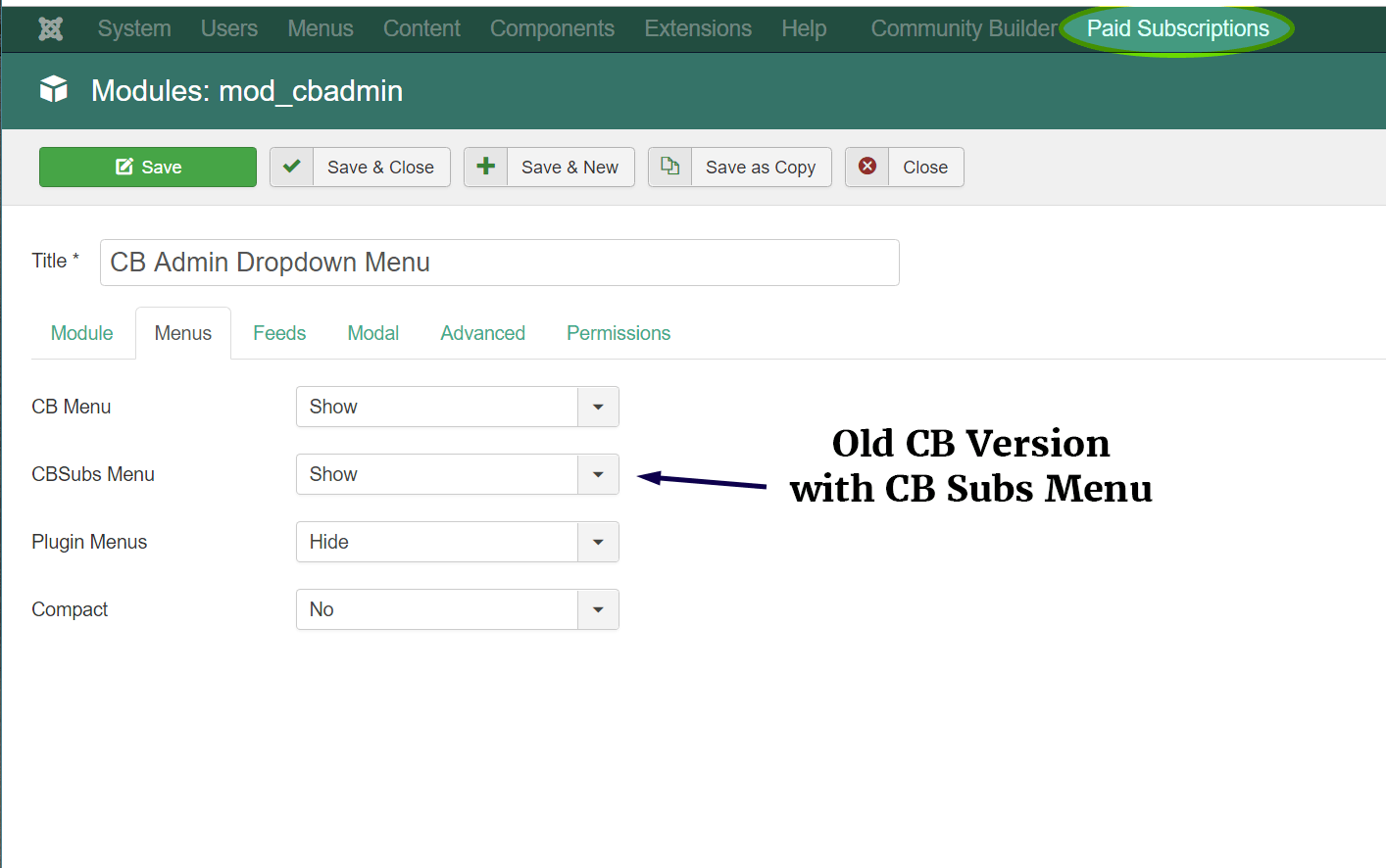1386x868 pixels.
Task: Open the CBSubs Menu dropdown
Action: coord(458,474)
